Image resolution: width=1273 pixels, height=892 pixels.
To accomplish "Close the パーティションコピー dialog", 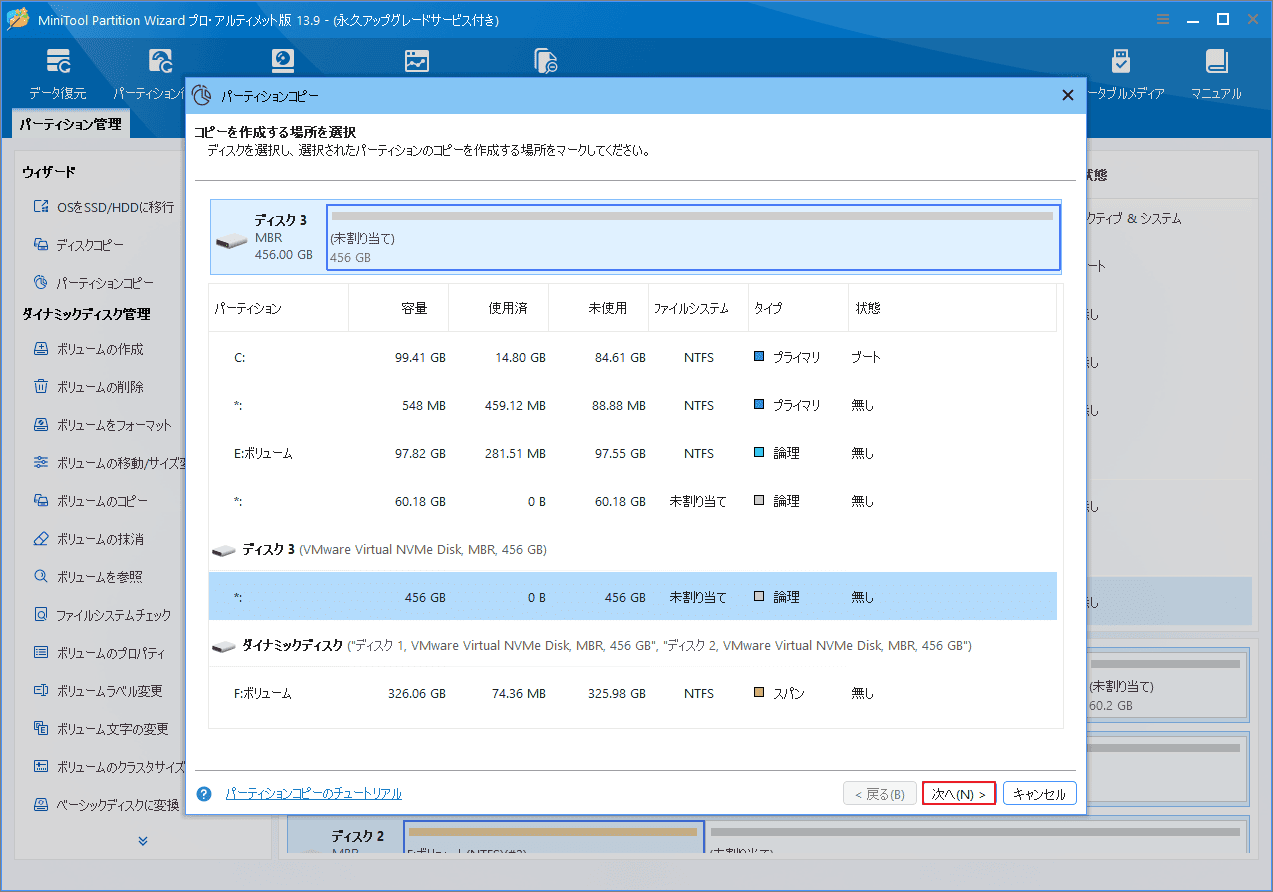I will coord(1067,96).
